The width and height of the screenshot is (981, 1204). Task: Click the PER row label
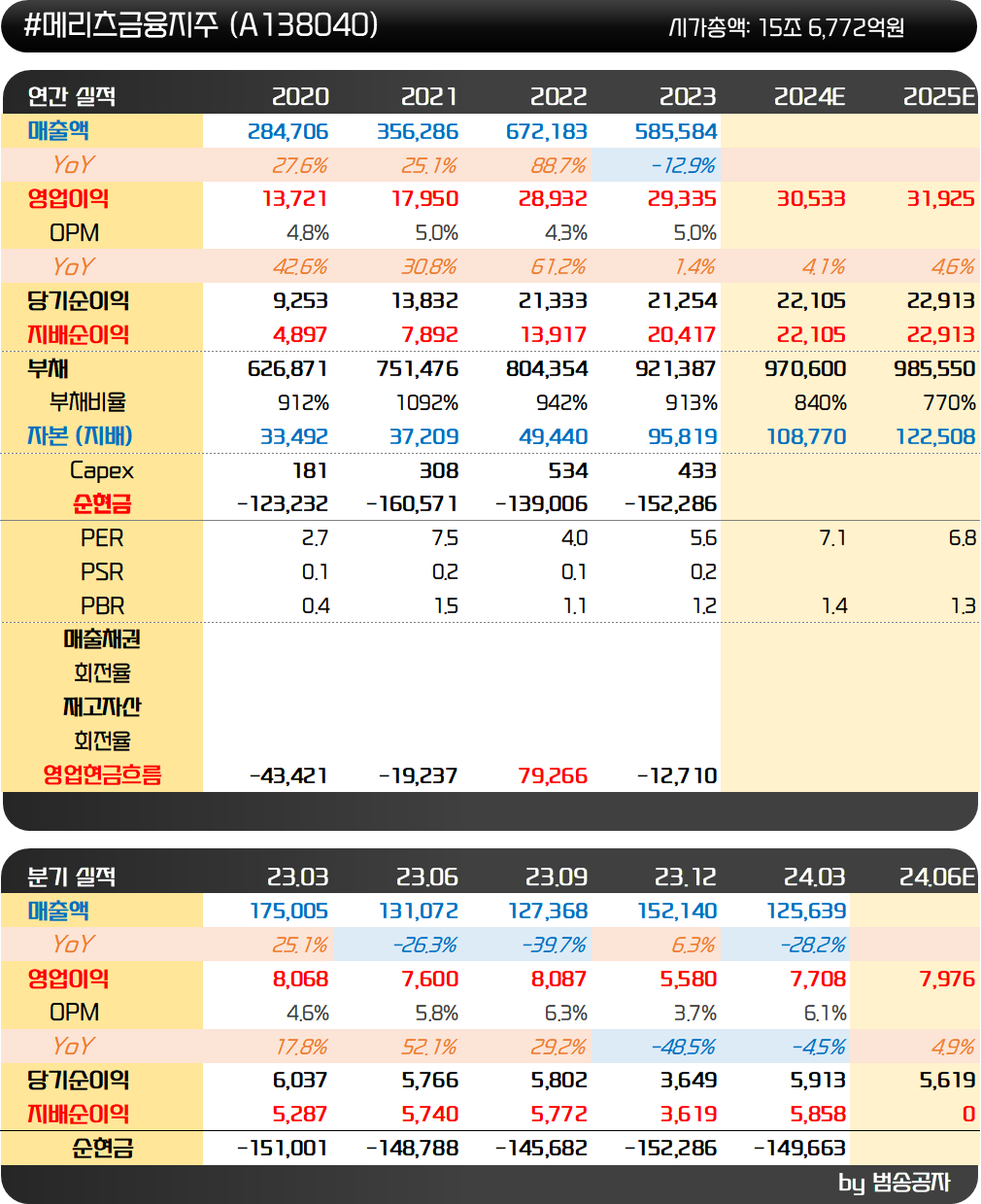tap(102, 538)
